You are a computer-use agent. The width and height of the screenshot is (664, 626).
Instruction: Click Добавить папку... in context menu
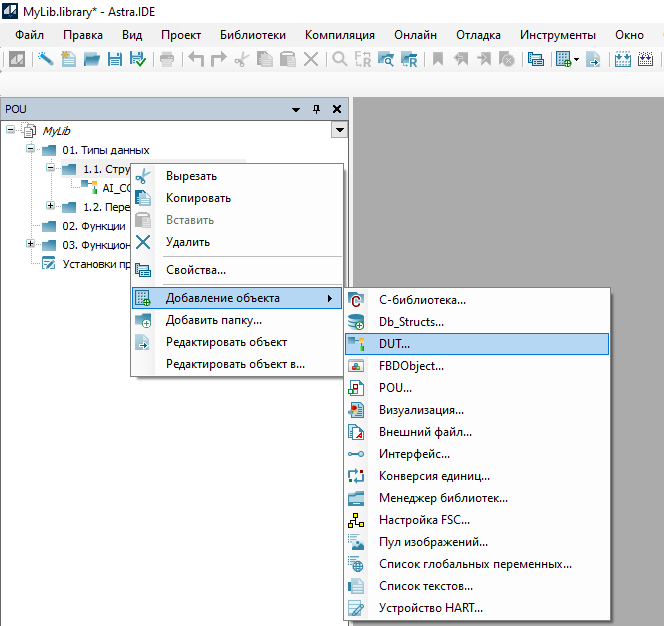point(213,320)
